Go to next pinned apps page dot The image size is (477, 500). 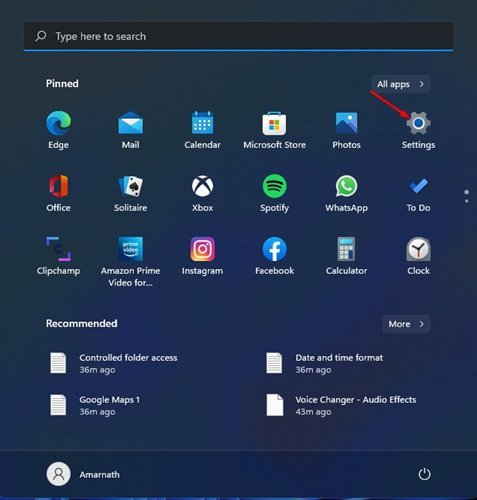[x=466, y=201]
